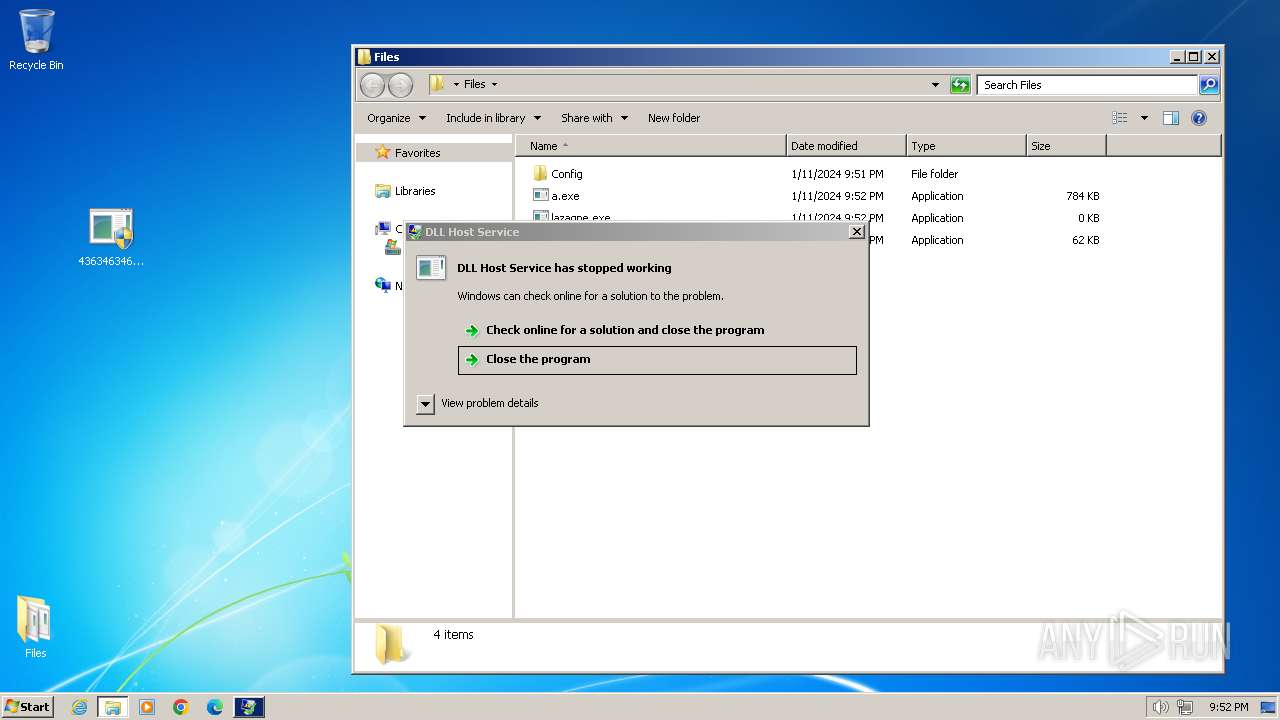Click the search magnifier icon
The height and width of the screenshot is (720, 1280).
tap(1209, 85)
